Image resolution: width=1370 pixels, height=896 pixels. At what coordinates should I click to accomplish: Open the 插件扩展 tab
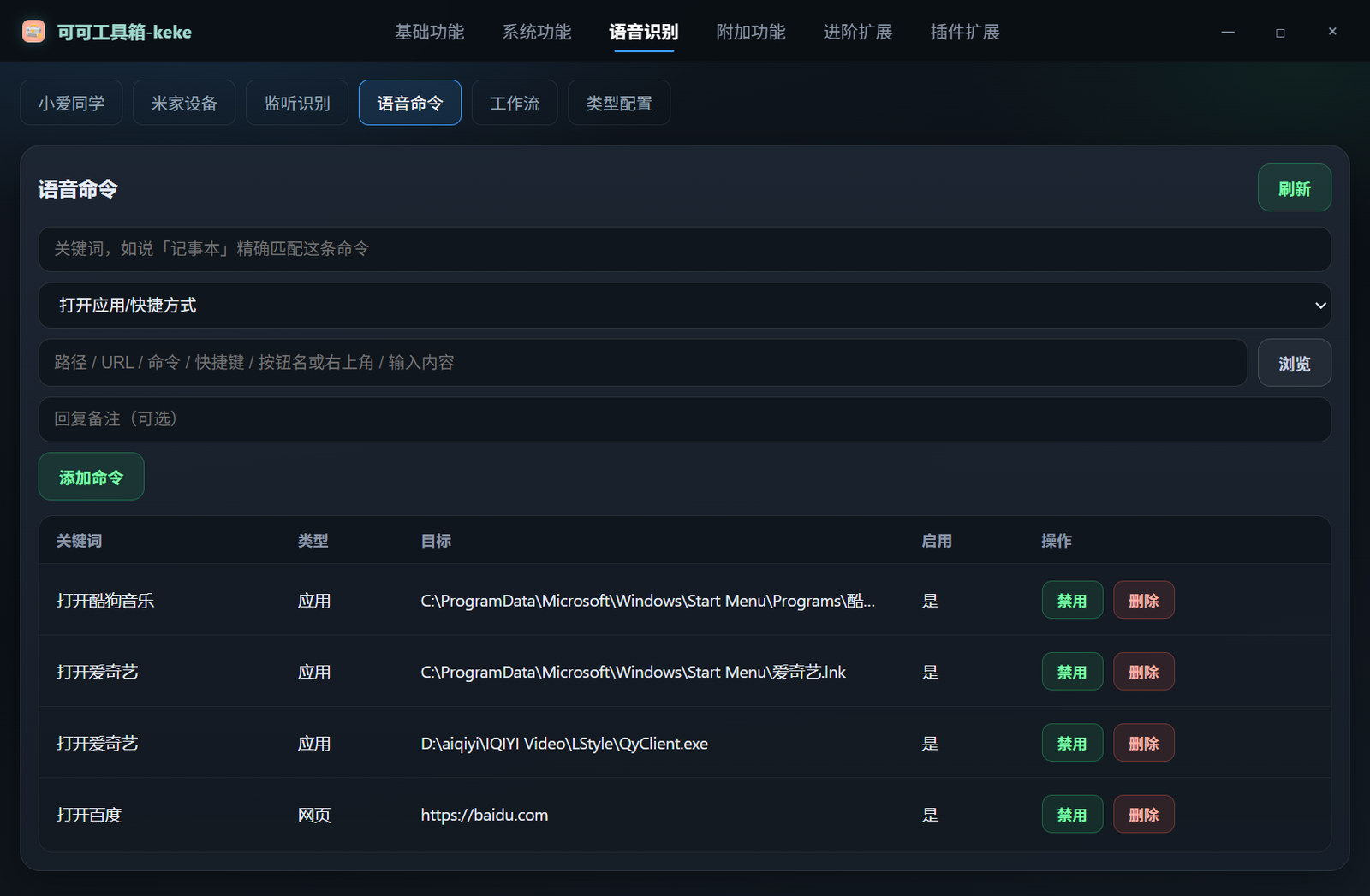(x=965, y=32)
